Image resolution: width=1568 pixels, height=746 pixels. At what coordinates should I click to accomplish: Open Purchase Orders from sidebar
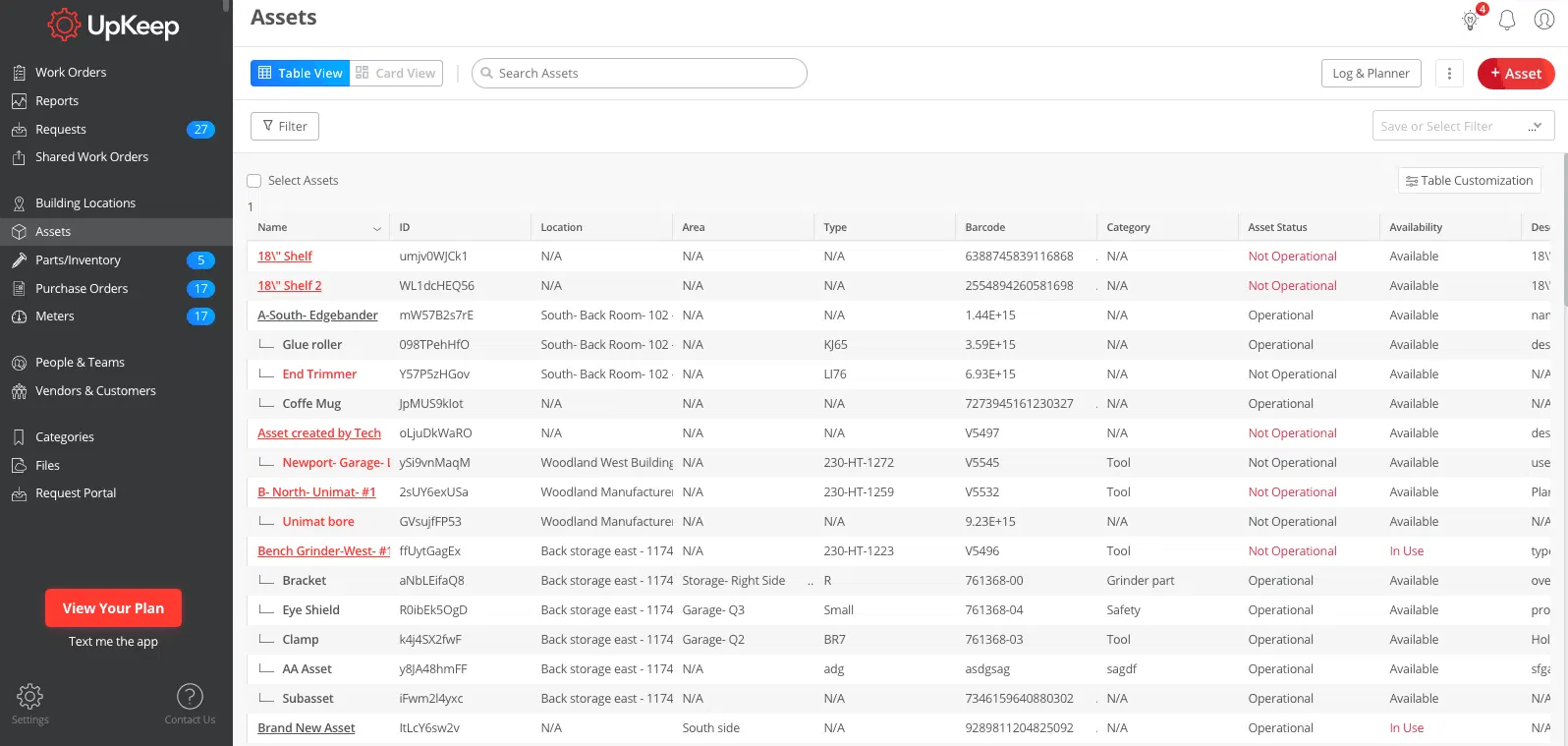click(x=82, y=289)
